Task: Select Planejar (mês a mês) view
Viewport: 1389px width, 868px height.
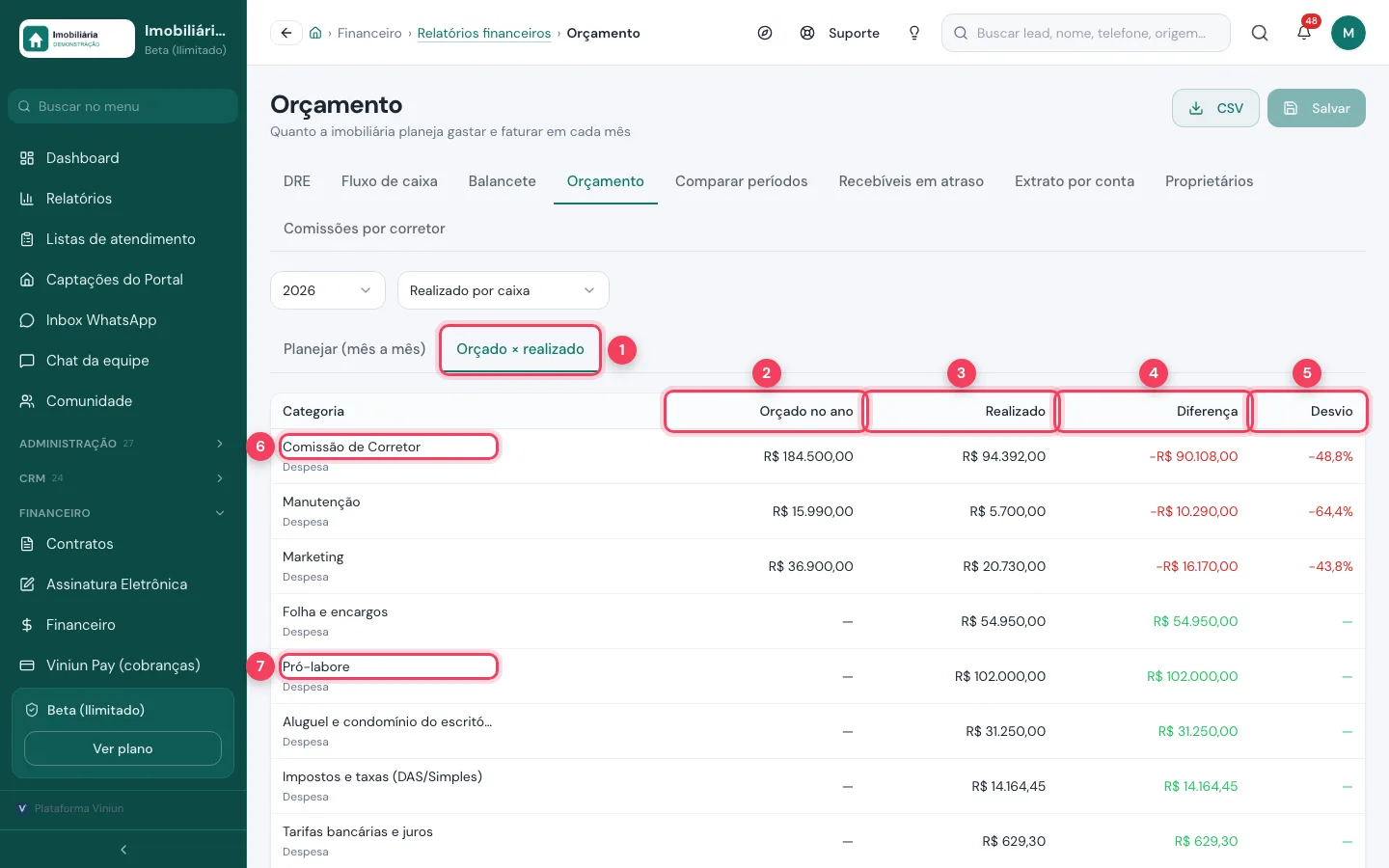Action: click(x=354, y=349)
